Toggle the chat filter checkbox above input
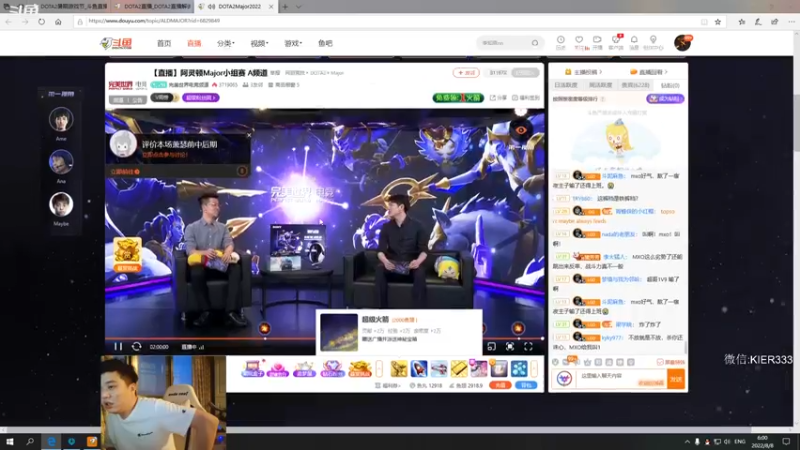The image size is (800, 450). [660, 362]
